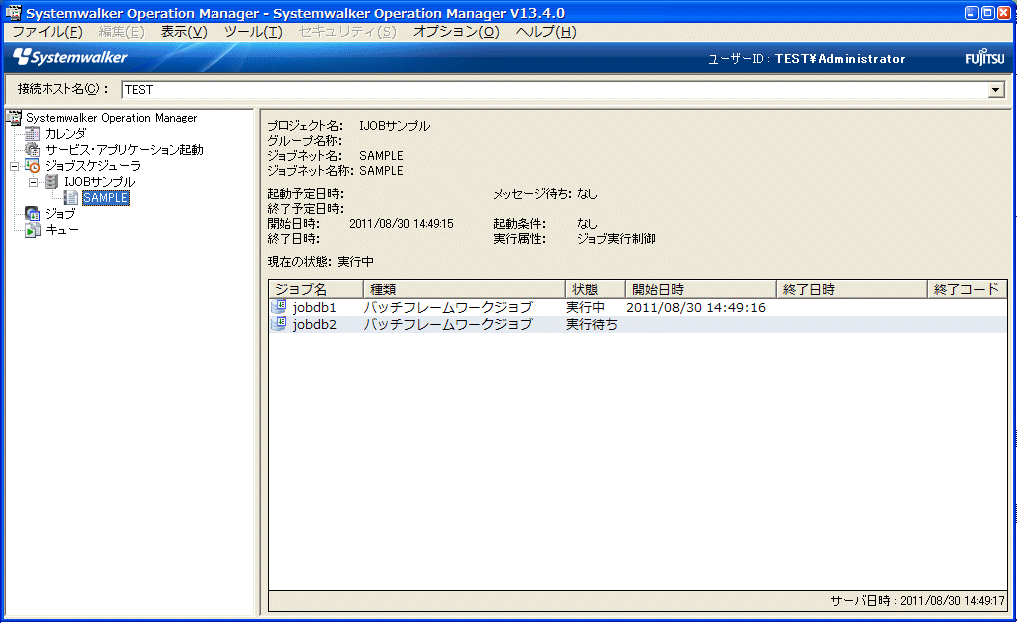Click the application icon in title bar

[13, 12]
